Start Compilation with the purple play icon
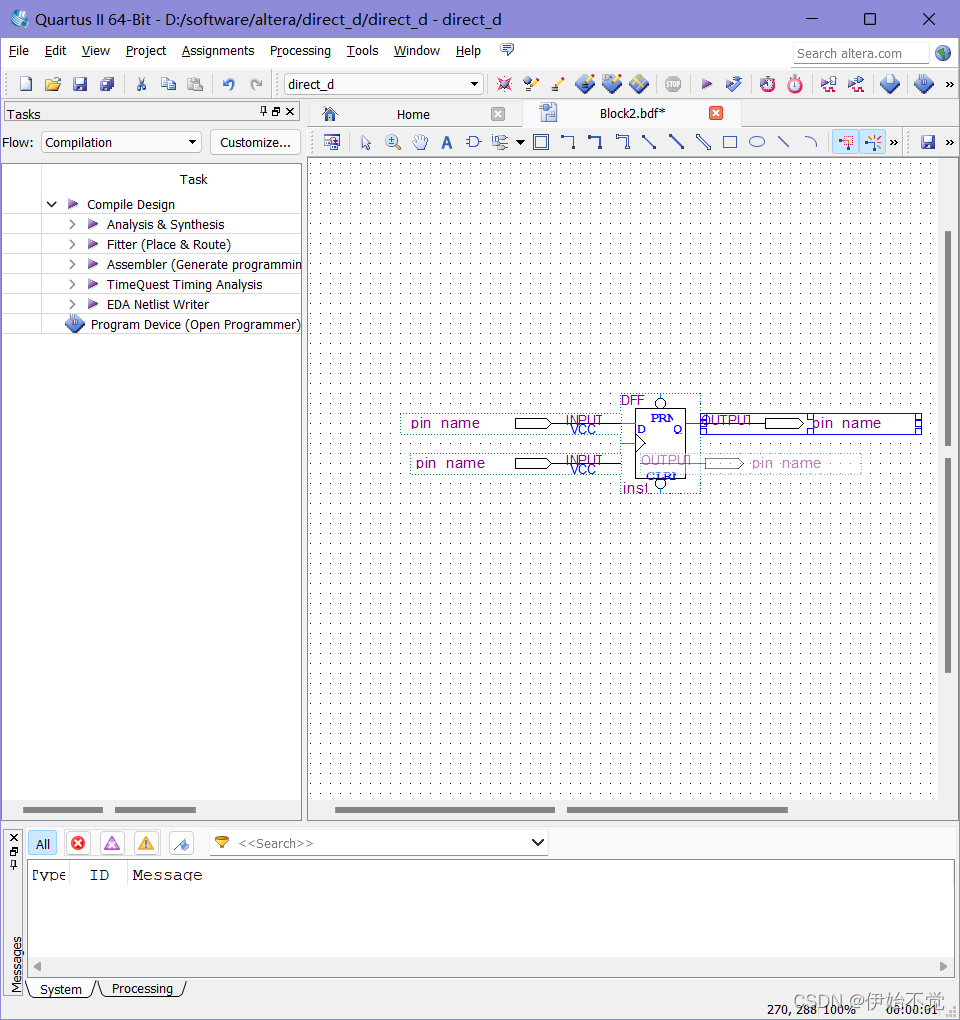 (706, 84)
